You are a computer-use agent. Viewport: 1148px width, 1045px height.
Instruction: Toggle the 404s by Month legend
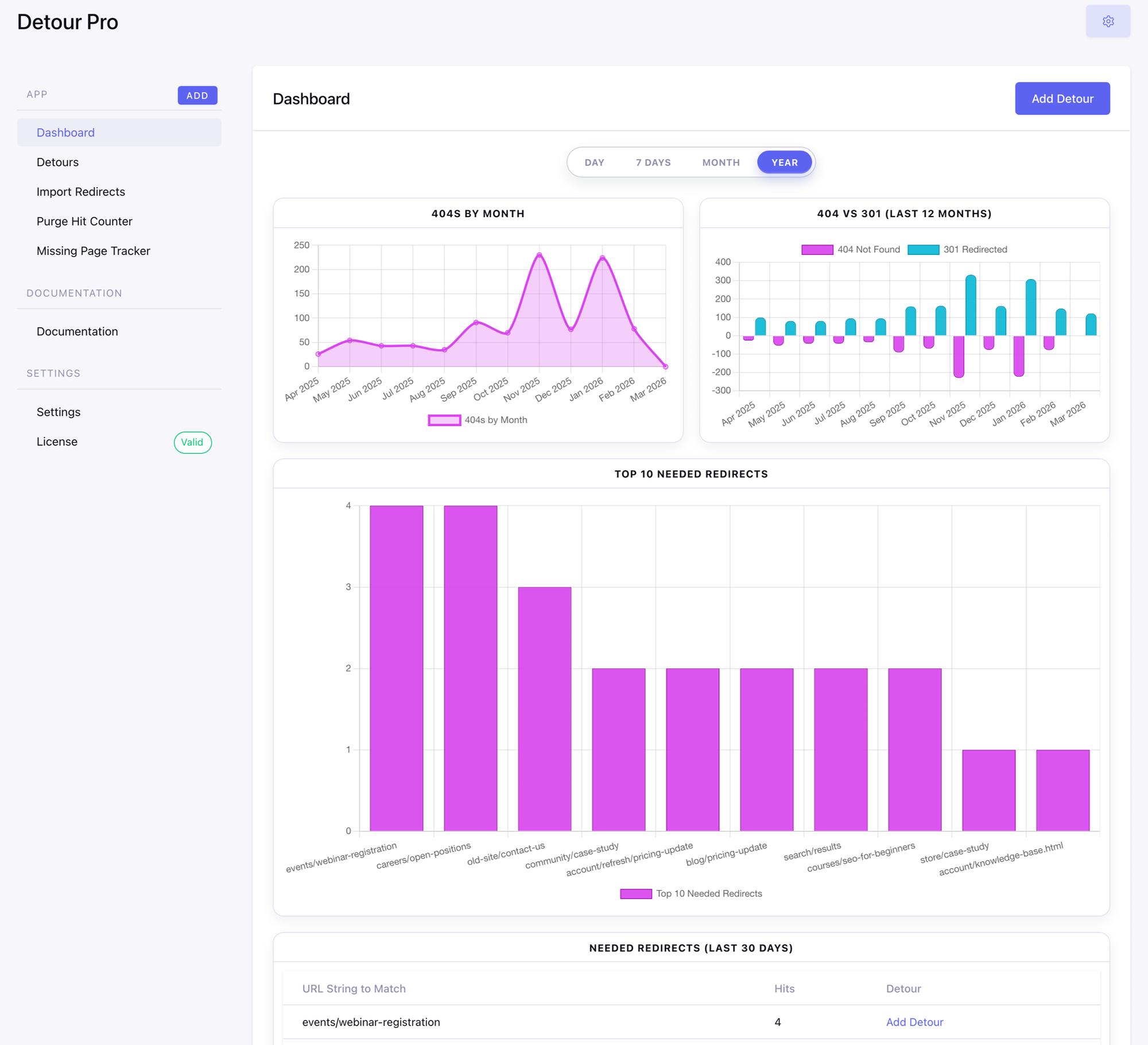(444, 420)
